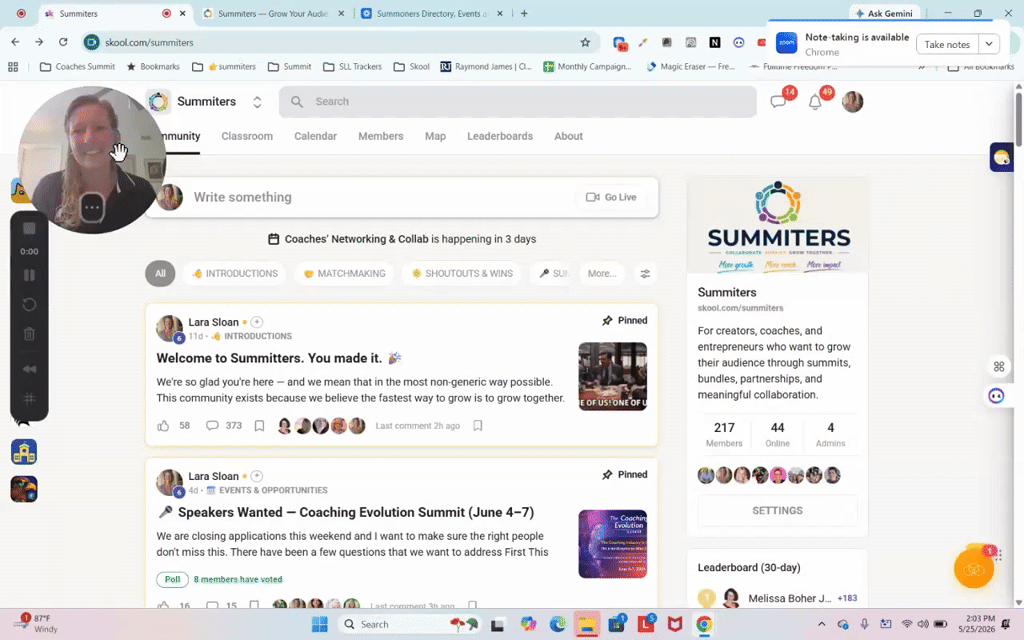Open SLL Trackers bookmarks folder
This screenshot has height=640, width=1024.
[x=353, y=67]
